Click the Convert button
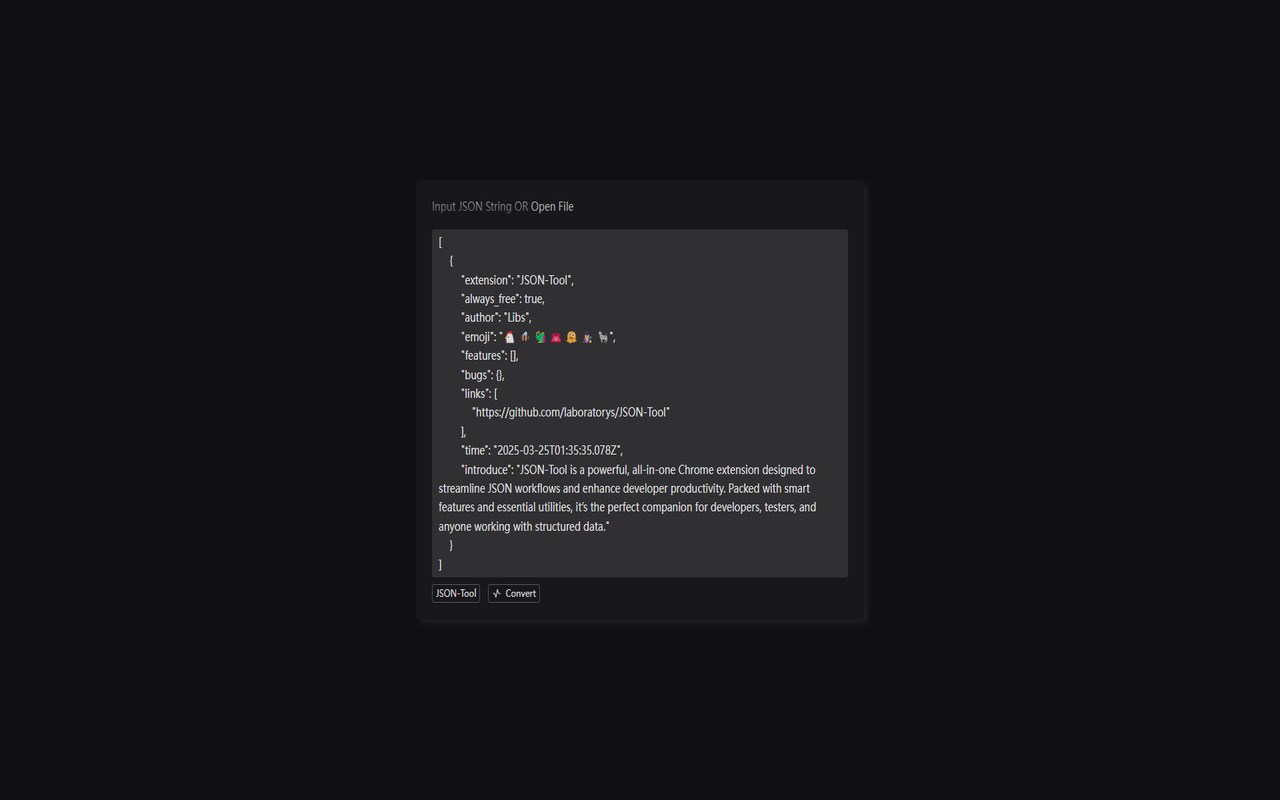The height and width of the screenshot is (800, 1280). point(514,594)
